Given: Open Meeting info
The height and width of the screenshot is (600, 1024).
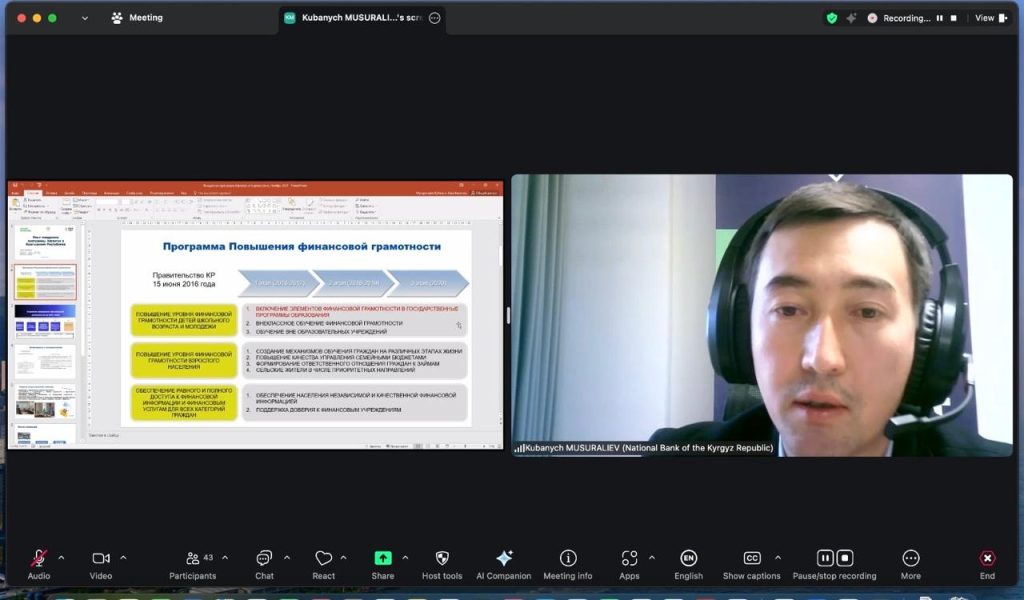Looking at the screenshot, I should pos(568,559).
